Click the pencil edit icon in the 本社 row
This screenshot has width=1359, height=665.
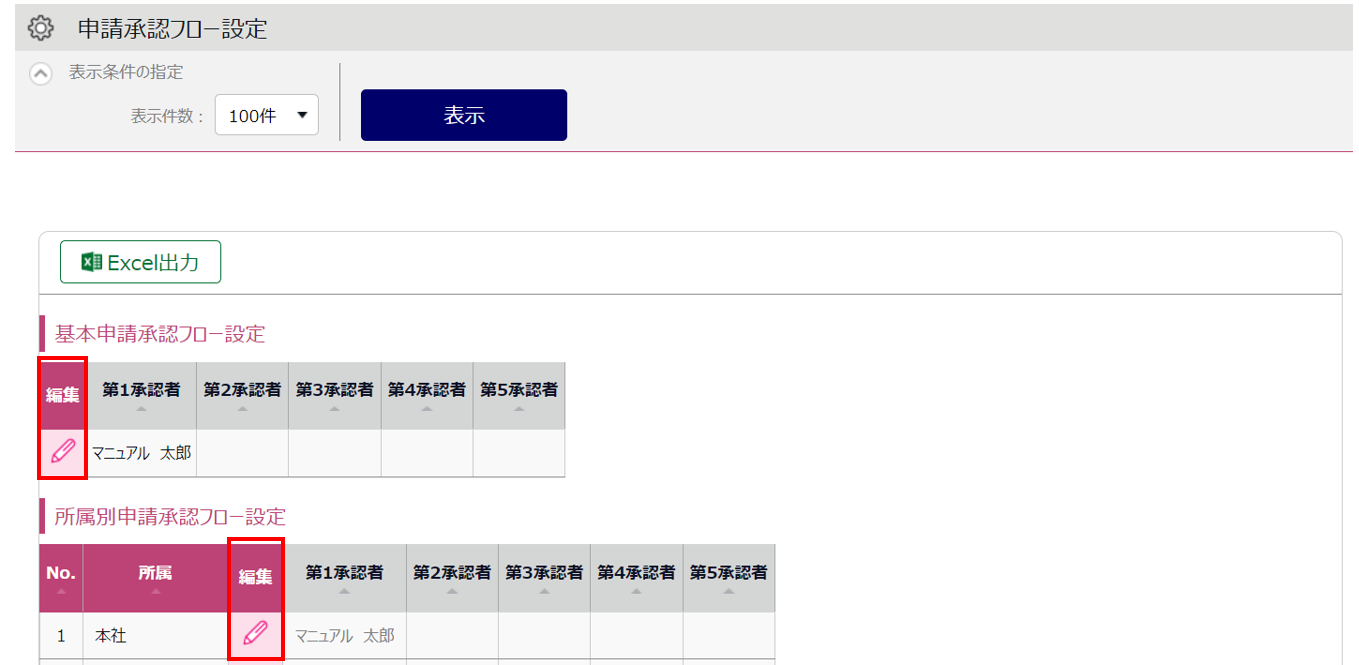tap(256, 634)
